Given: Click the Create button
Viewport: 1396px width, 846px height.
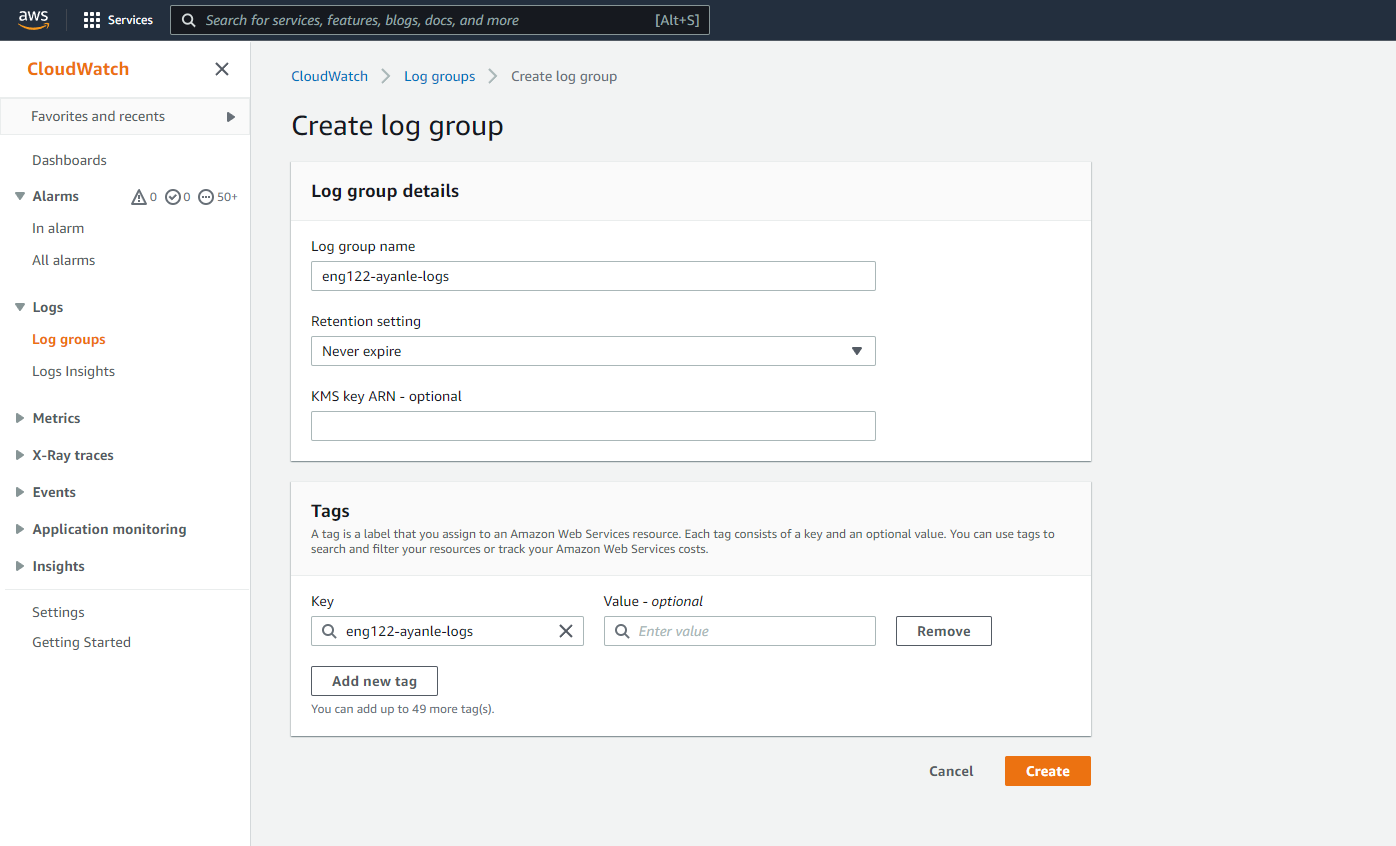Looking at the screenshot, I should (1048, 771).
